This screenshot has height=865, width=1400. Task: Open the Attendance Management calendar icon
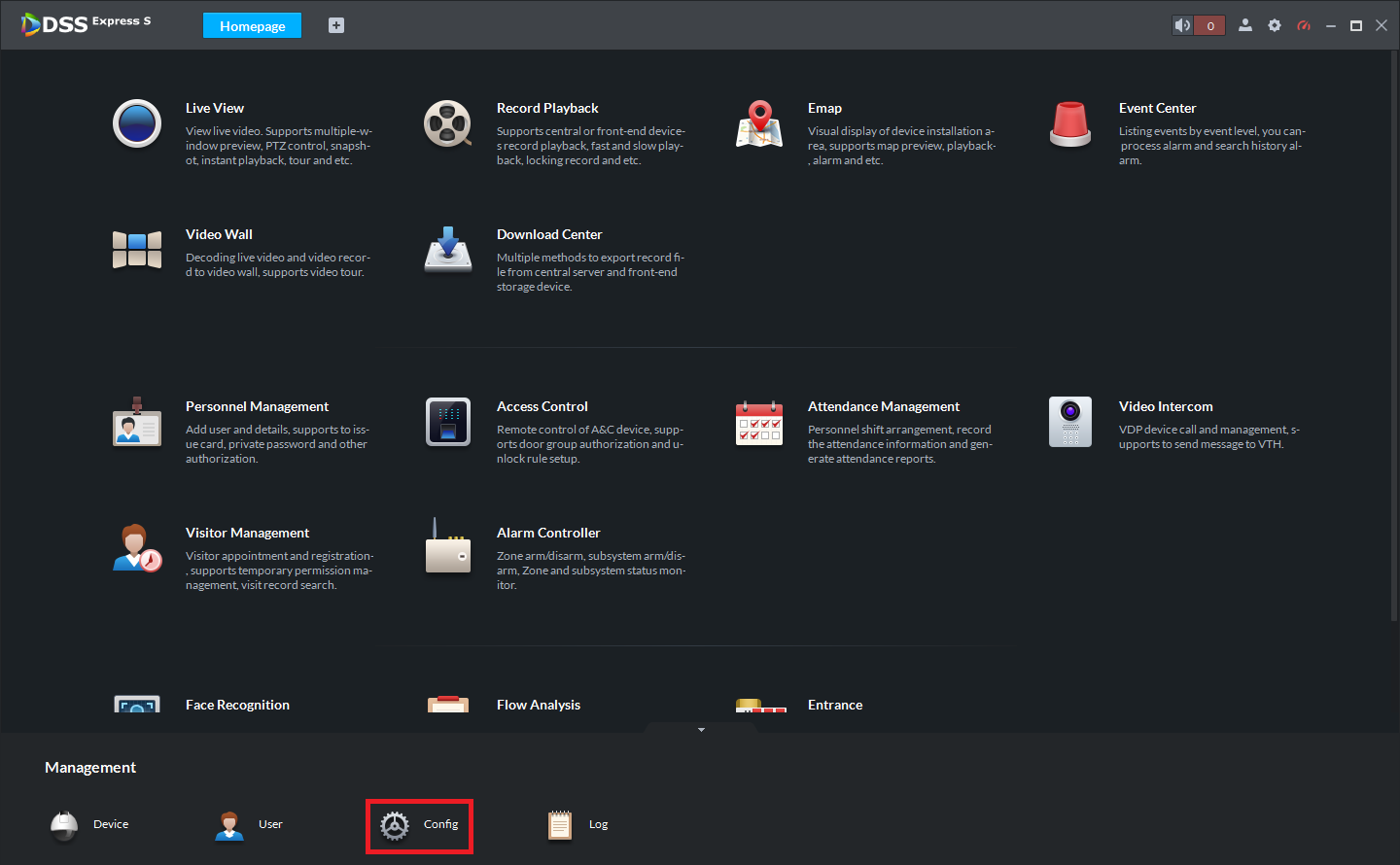click(x=759, y=423)
